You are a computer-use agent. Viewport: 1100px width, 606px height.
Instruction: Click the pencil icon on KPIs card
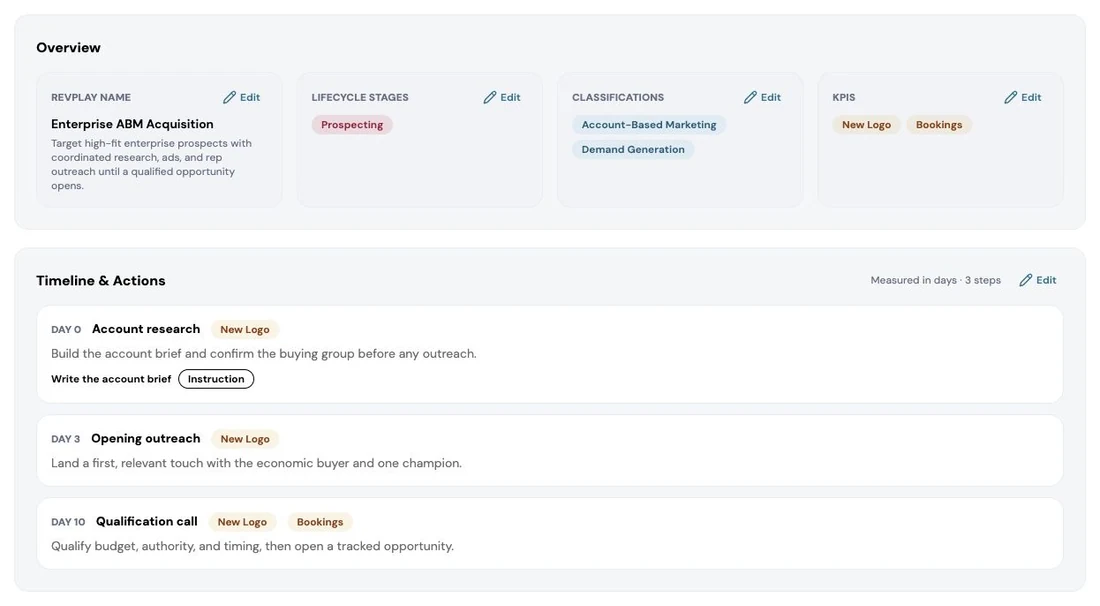1010,97
